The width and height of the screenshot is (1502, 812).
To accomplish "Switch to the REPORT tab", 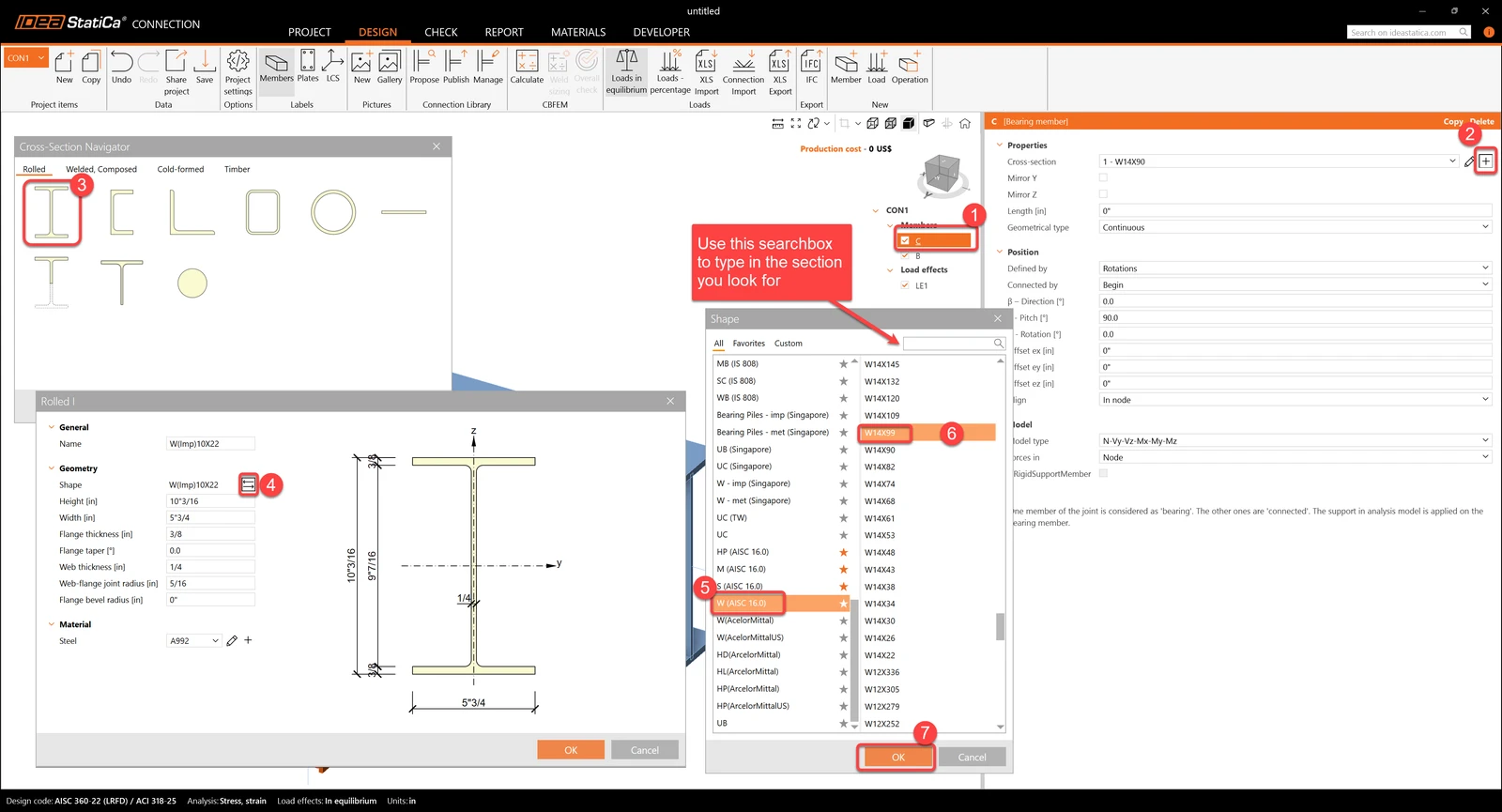I will pyautogui.click(x=504, y=32).
